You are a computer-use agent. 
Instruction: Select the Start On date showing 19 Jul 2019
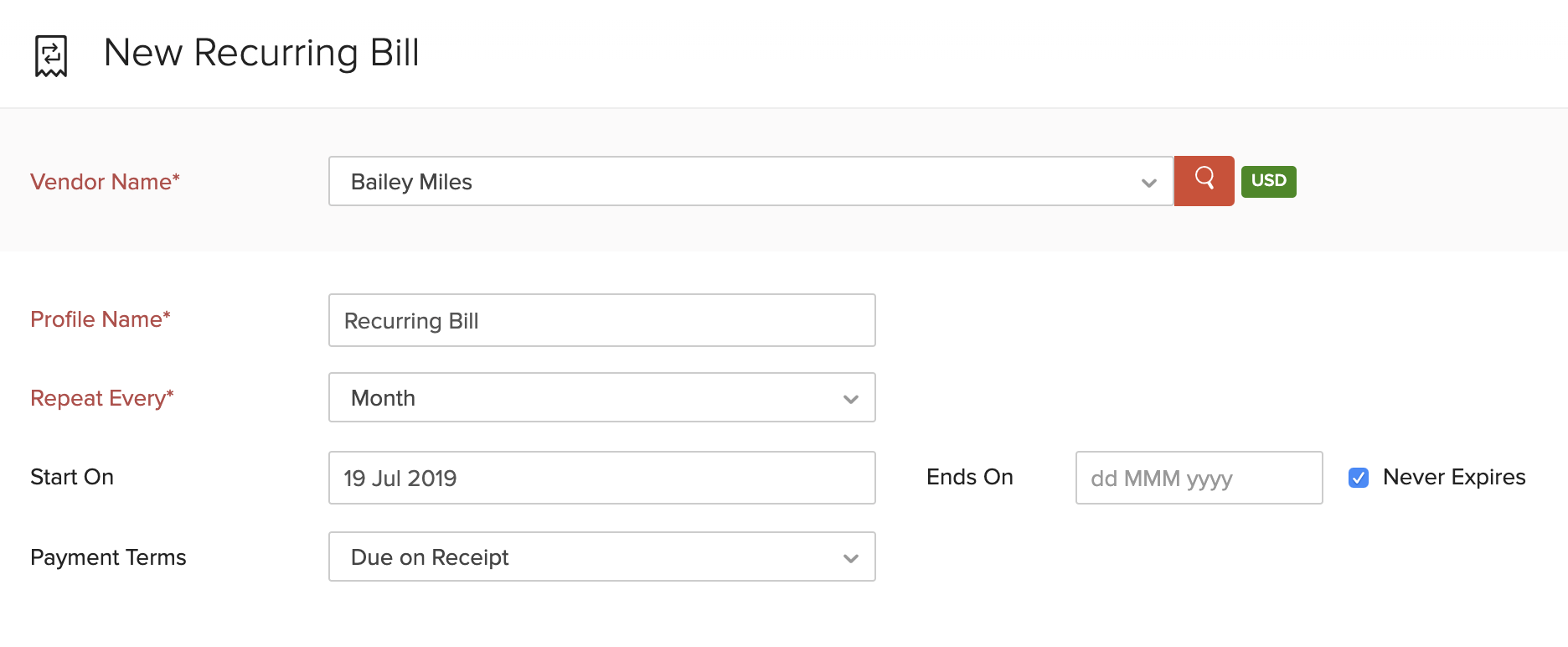coord(601,478)
